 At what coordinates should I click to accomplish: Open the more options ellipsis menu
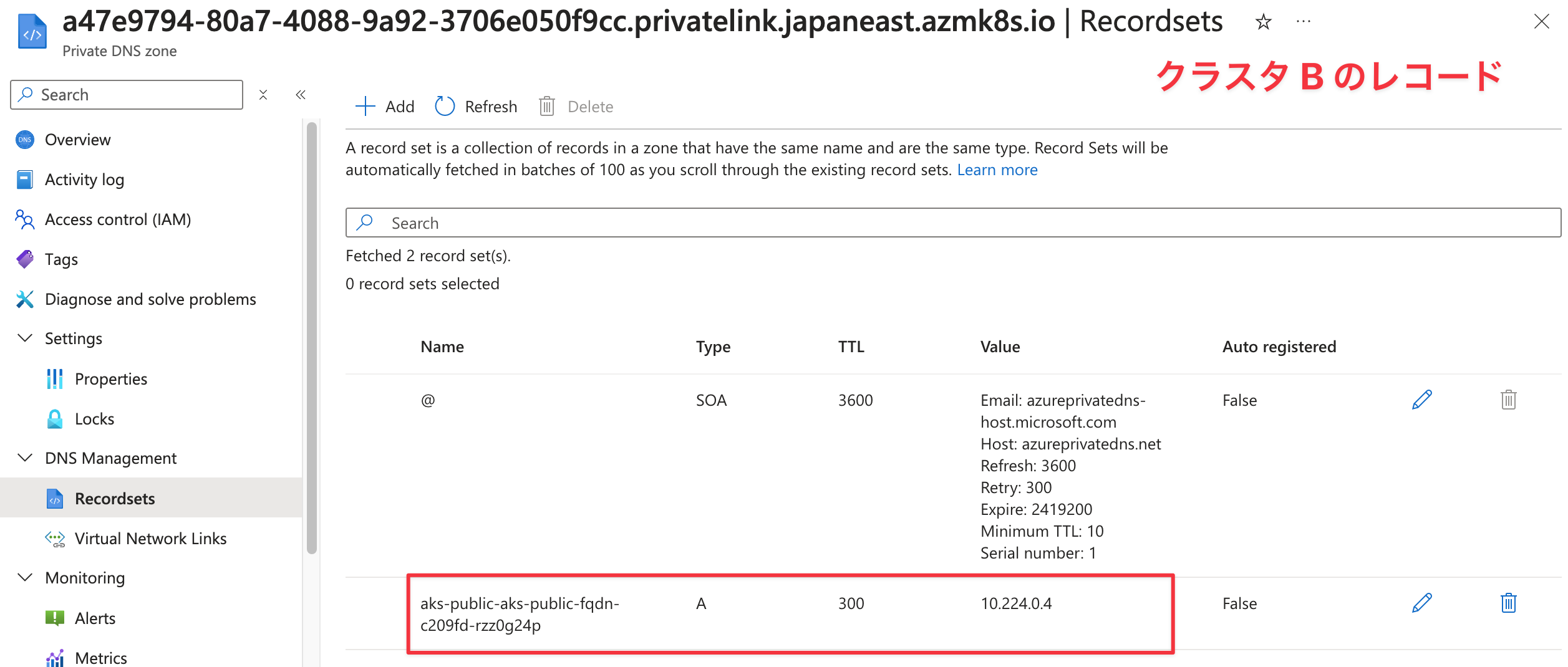[x=1303, y=22]
